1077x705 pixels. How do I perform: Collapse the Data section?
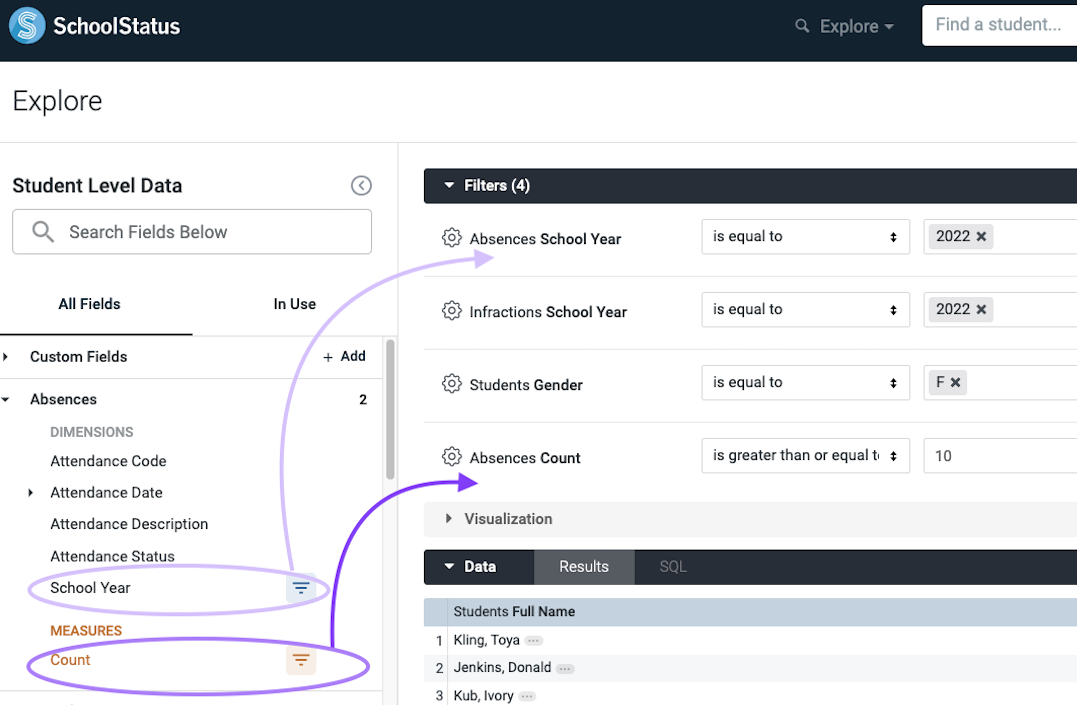(x=449, y=567)
